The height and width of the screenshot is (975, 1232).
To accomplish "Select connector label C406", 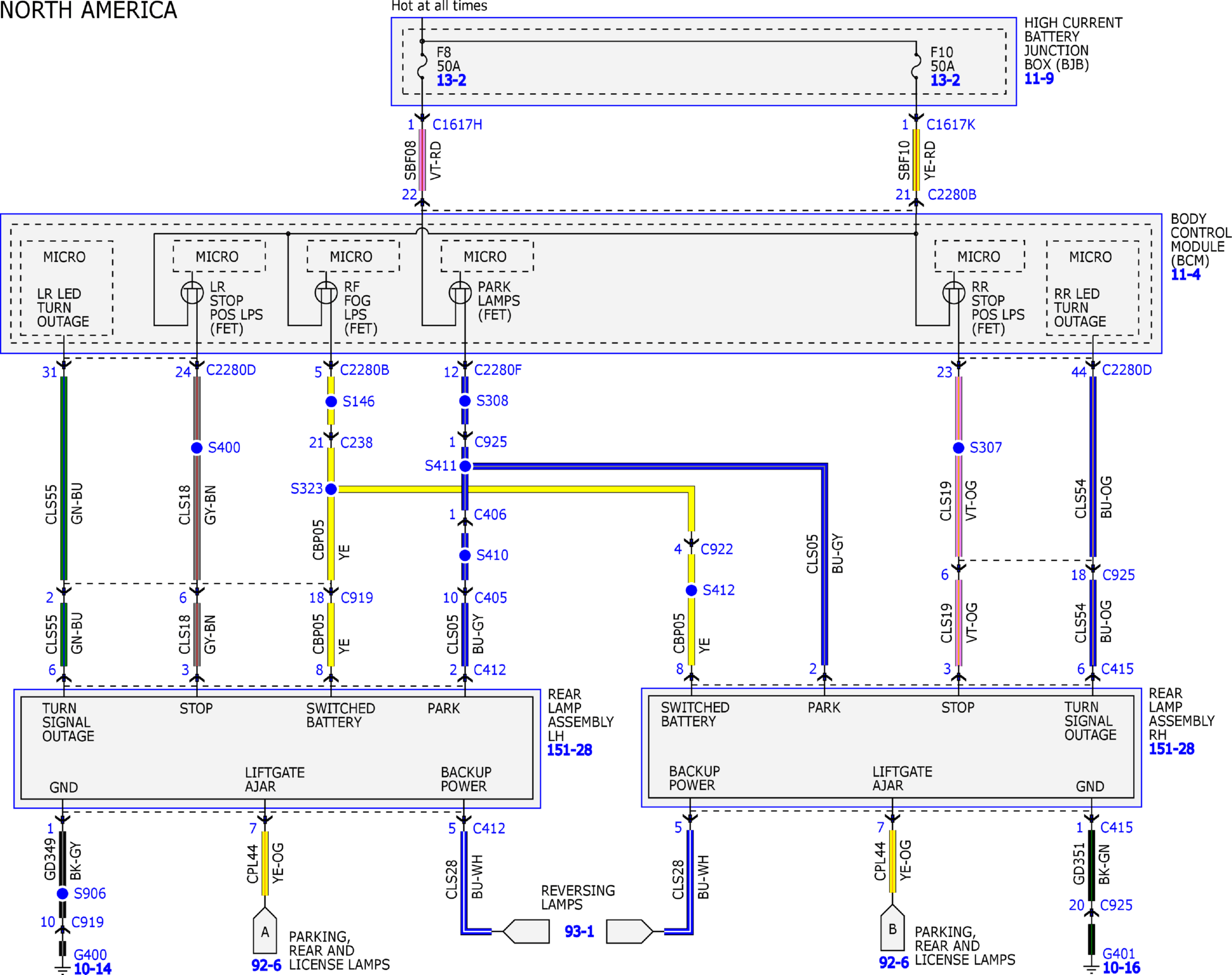I will click(490, 514).
